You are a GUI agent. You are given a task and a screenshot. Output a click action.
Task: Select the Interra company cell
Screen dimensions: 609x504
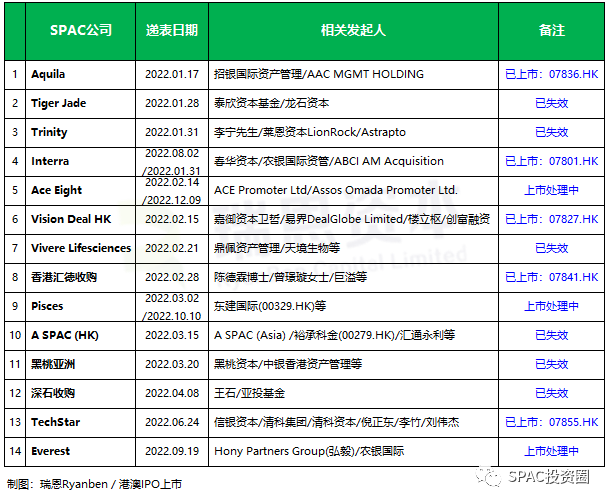coord(80,162)
